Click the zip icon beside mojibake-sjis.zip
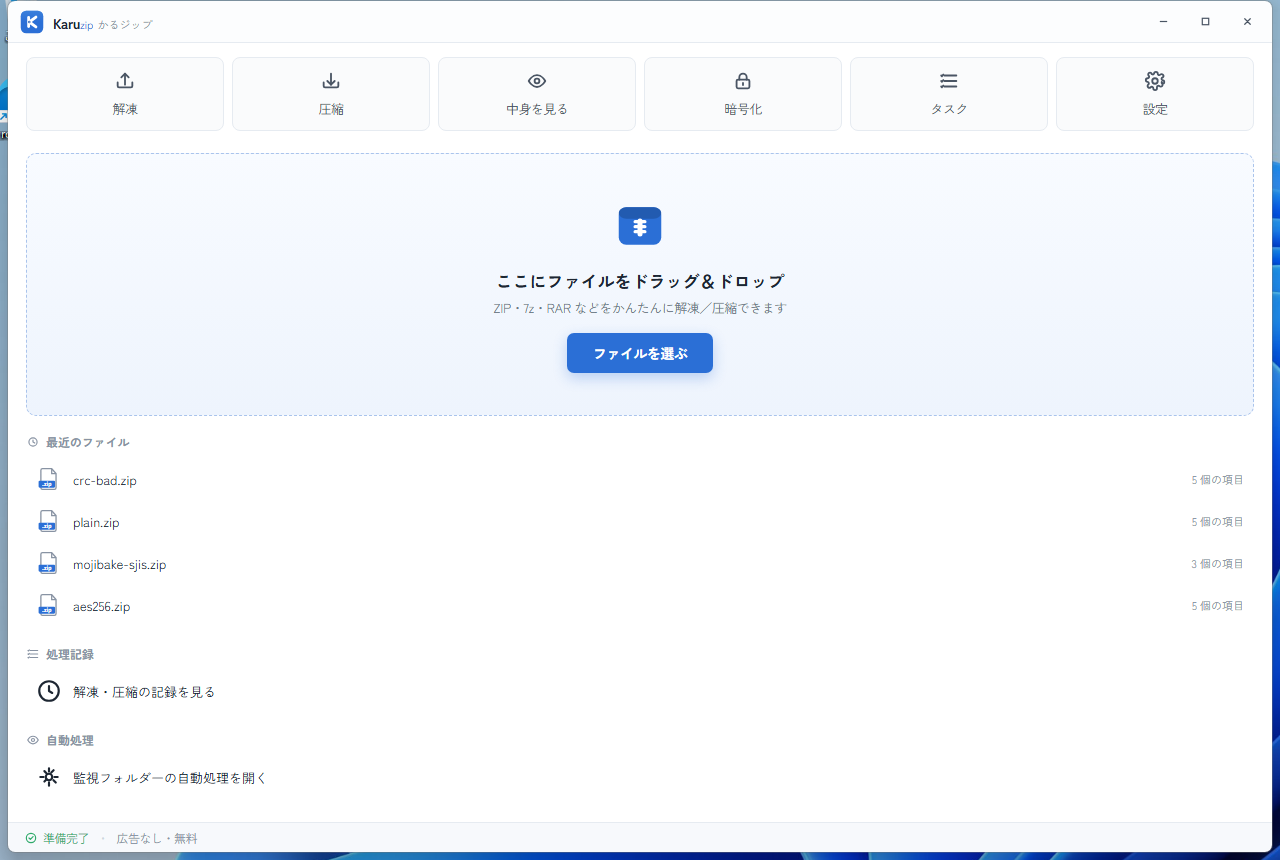1280x860 pixels. point(48,564)
